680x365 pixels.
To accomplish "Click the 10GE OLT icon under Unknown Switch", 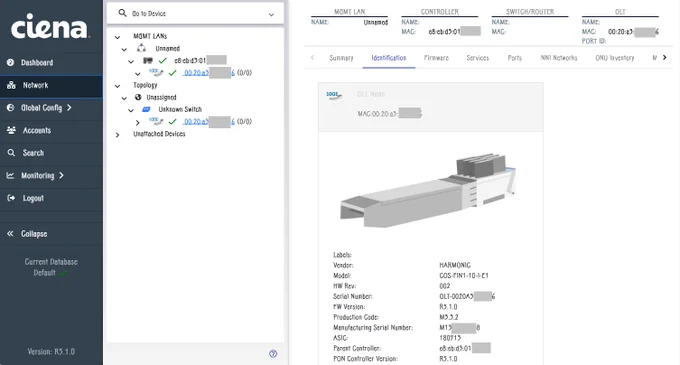I will tap(156, 121).
